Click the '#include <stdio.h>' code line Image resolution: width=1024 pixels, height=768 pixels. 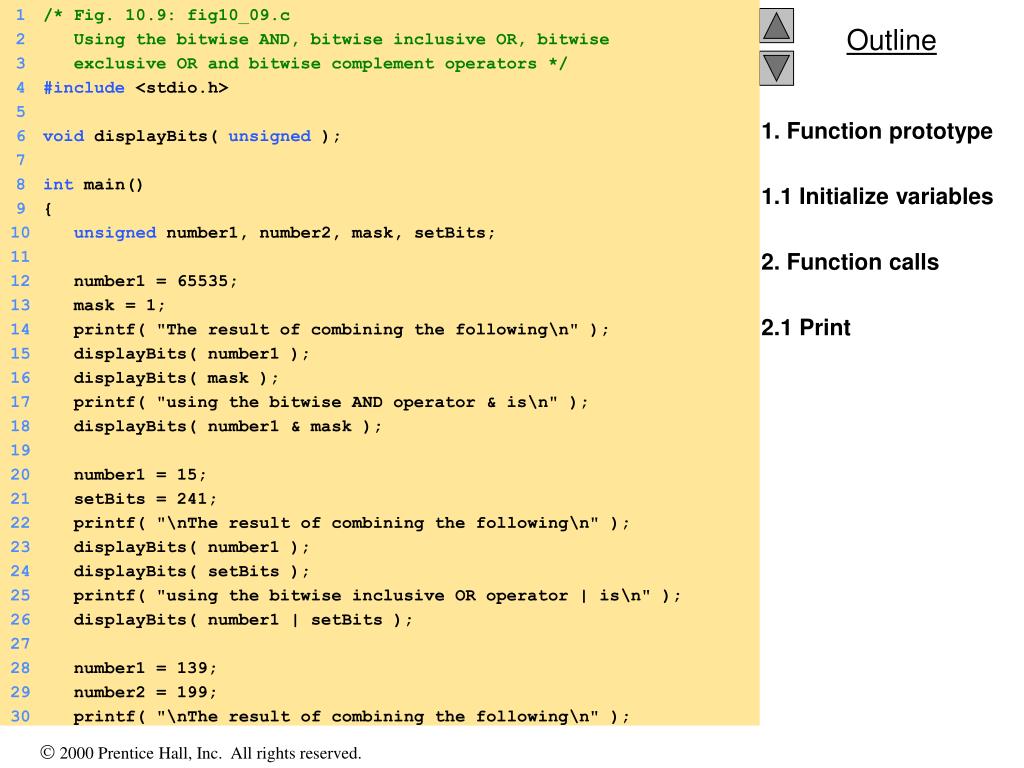[x=136, y=88]
